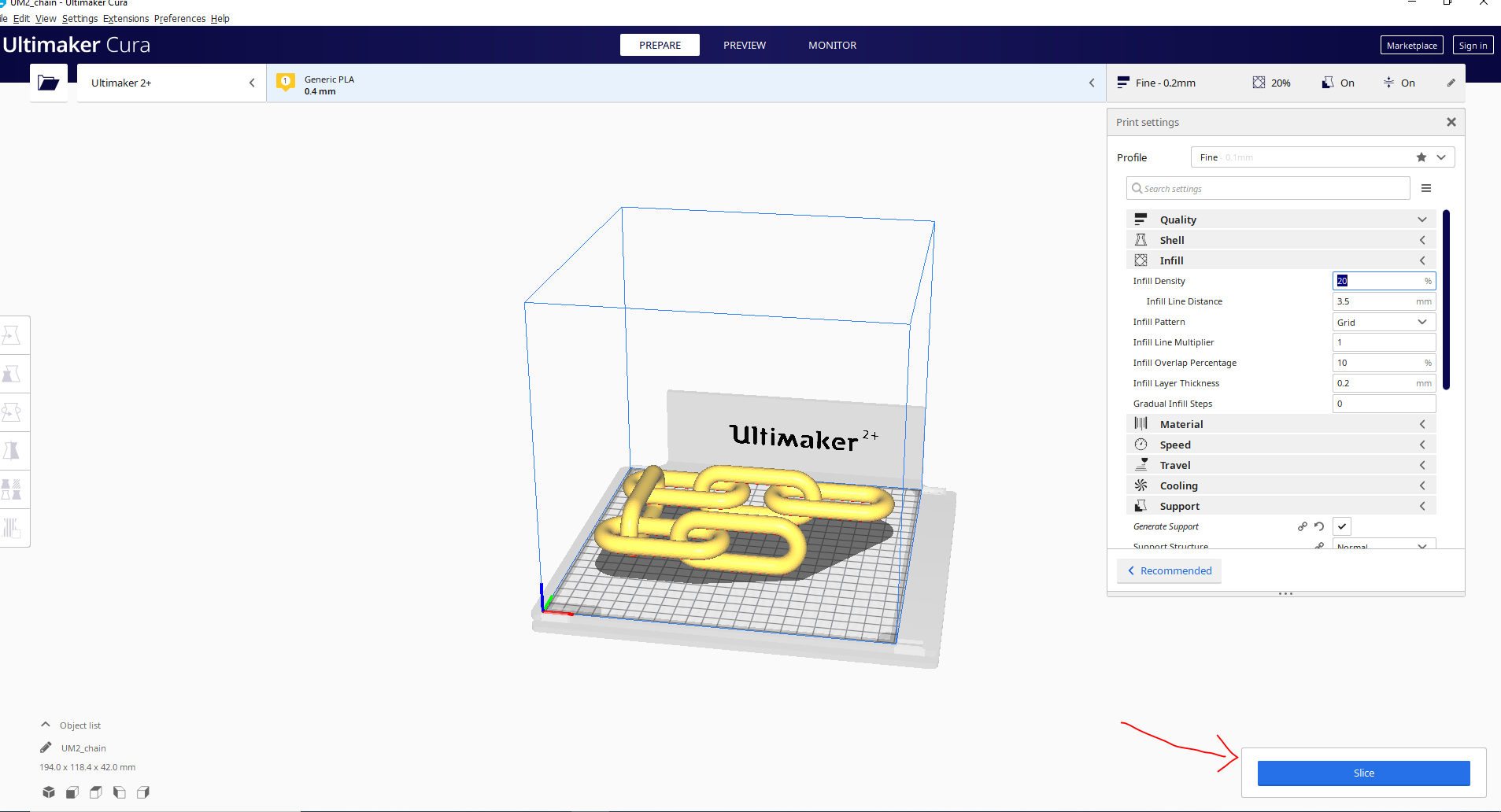Expand the Travel settings section
Image resolution: width=1501 pixels, height=812 pixels.
(1281, 465)
